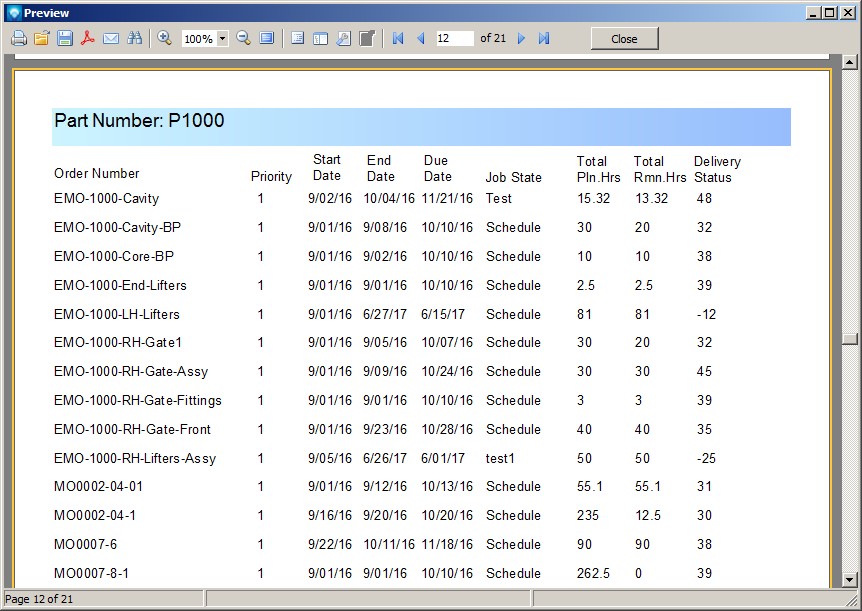This screenshot has height=611, width=862.
Task: Click the page number input field
Action: point(455,38)
